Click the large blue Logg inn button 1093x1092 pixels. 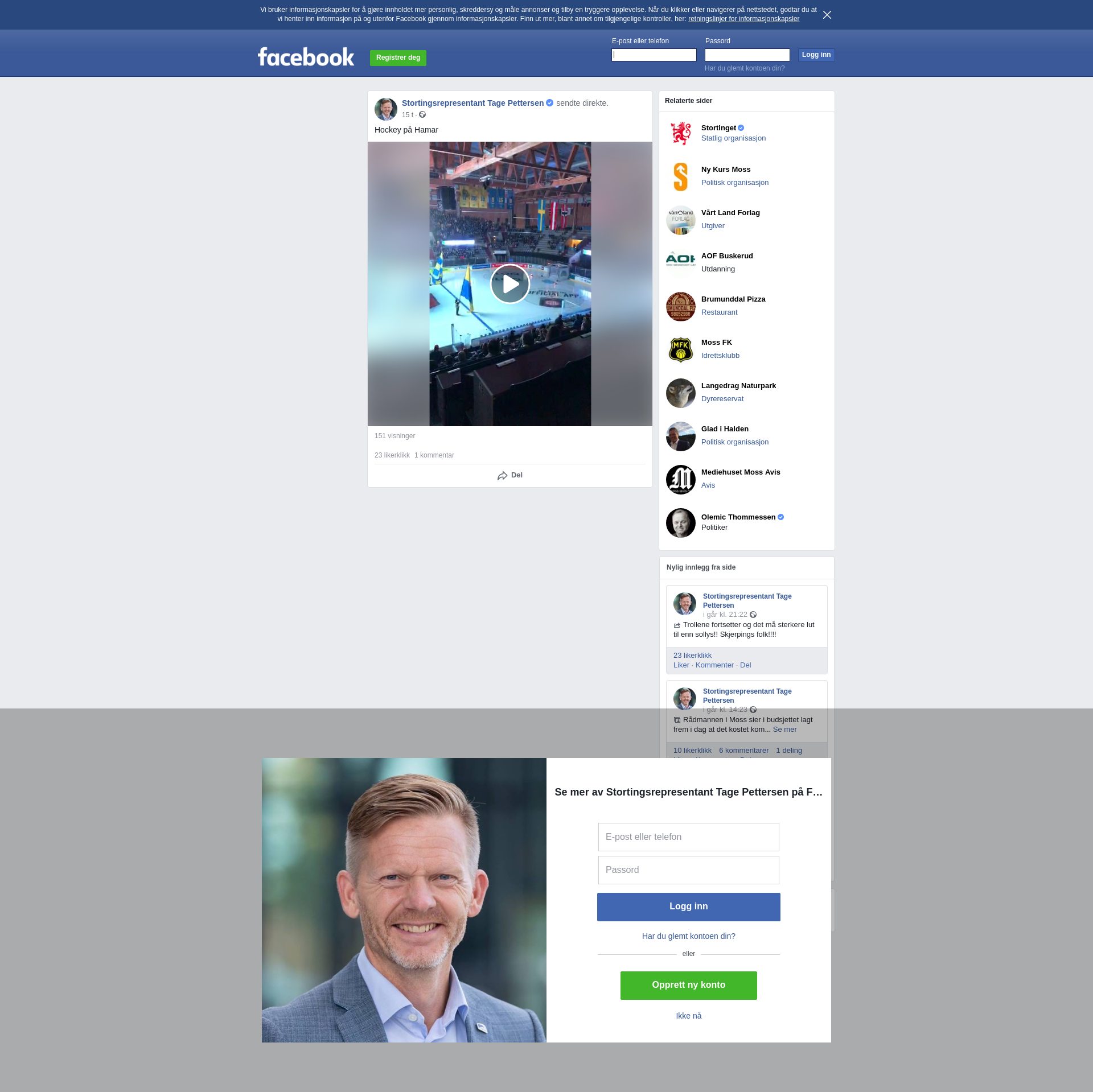click(689, 907)
